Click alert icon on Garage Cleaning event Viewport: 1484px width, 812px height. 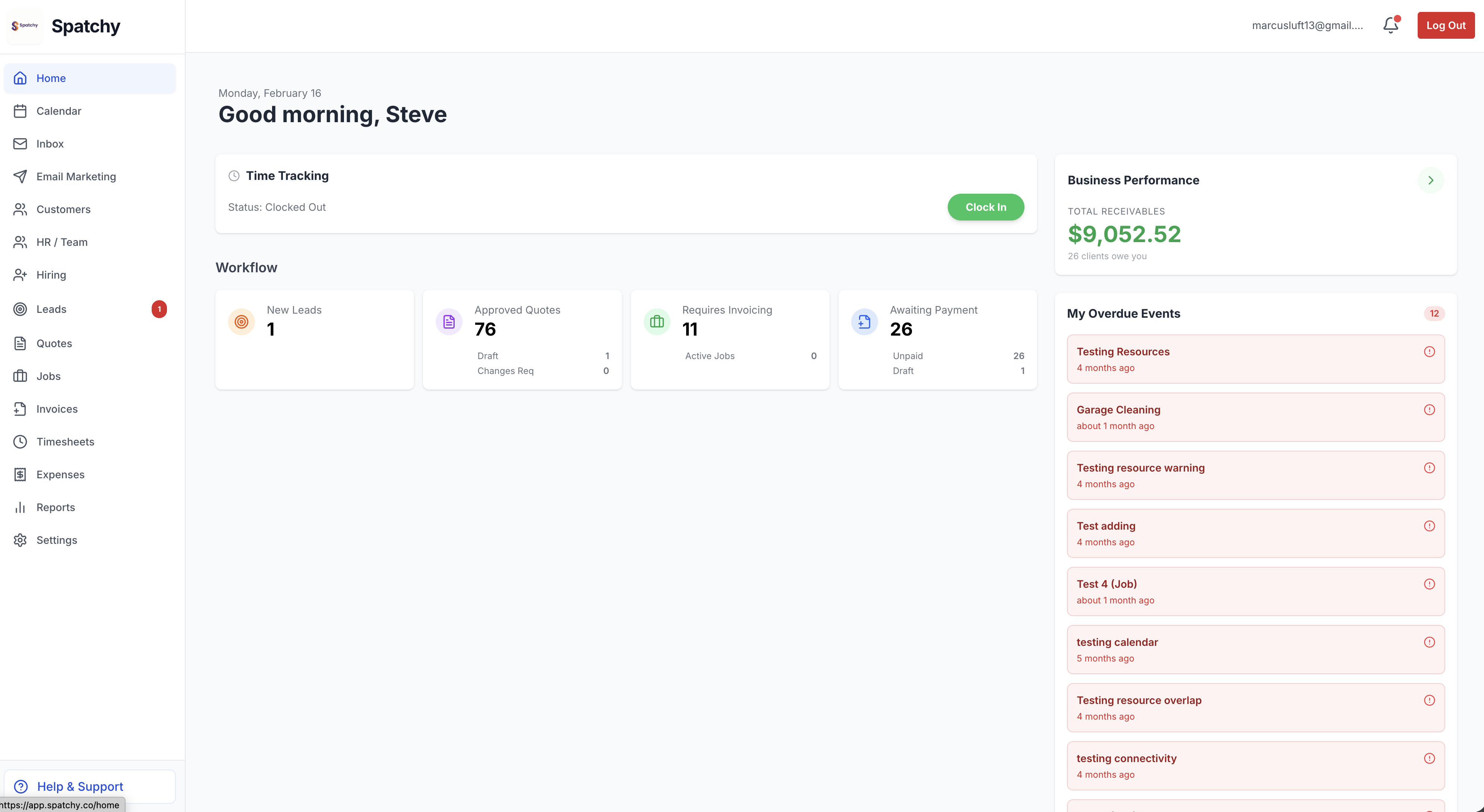(1429, 410)
